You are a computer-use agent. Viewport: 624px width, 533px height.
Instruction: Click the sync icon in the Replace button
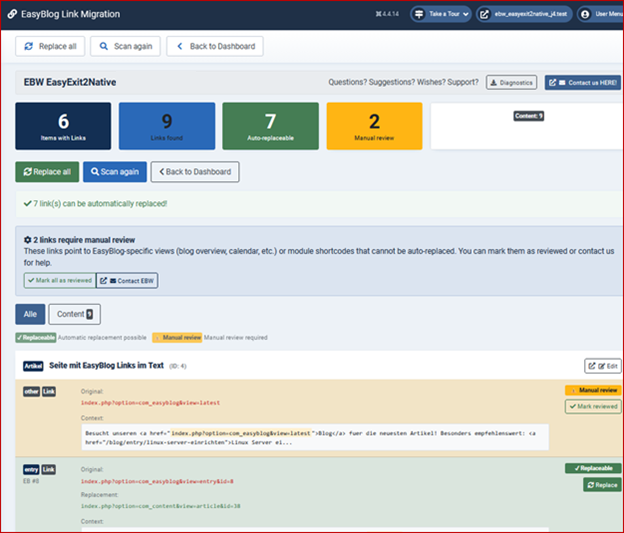591,485
